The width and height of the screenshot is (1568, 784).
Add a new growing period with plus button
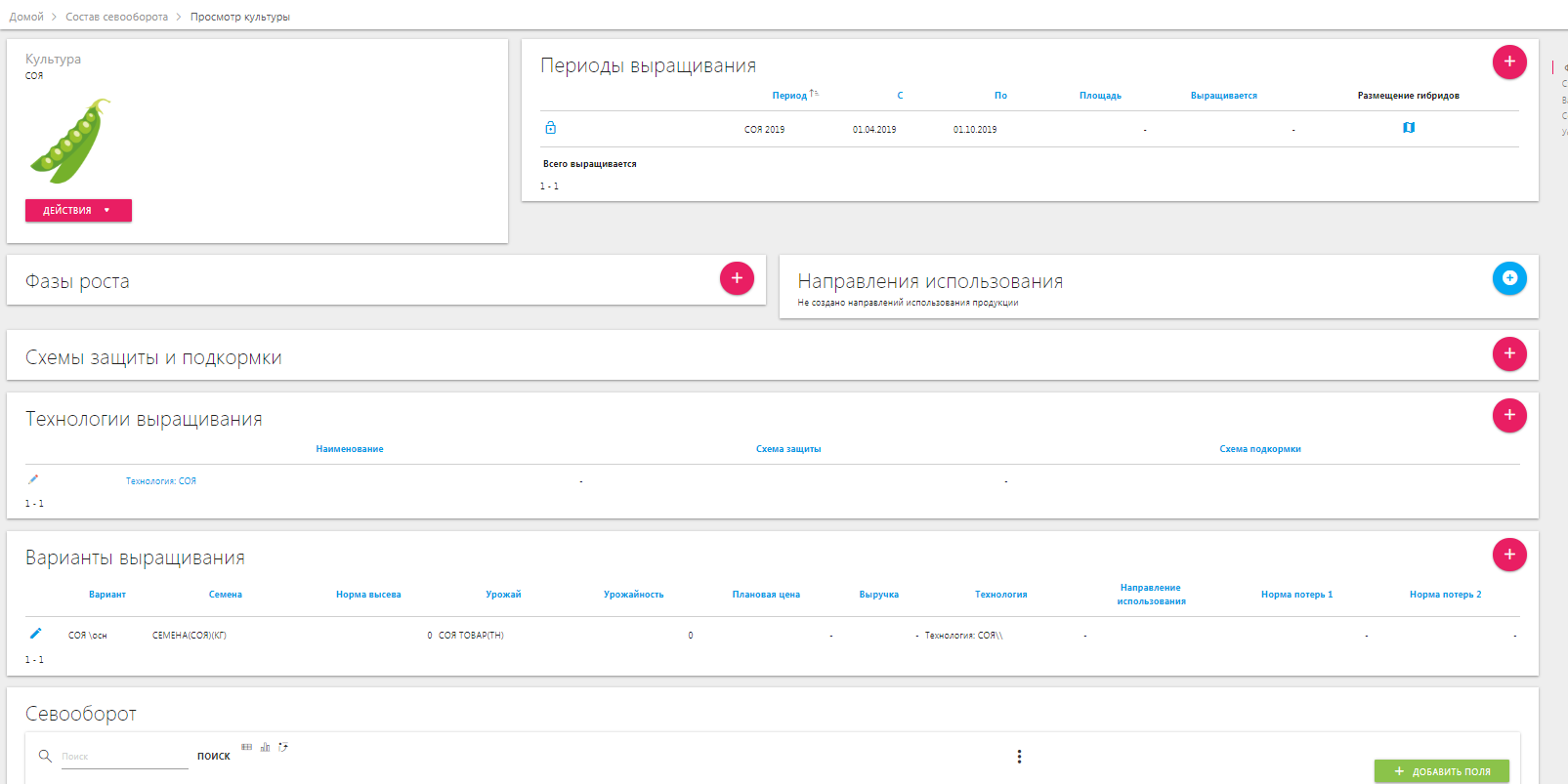[1508, 62]
